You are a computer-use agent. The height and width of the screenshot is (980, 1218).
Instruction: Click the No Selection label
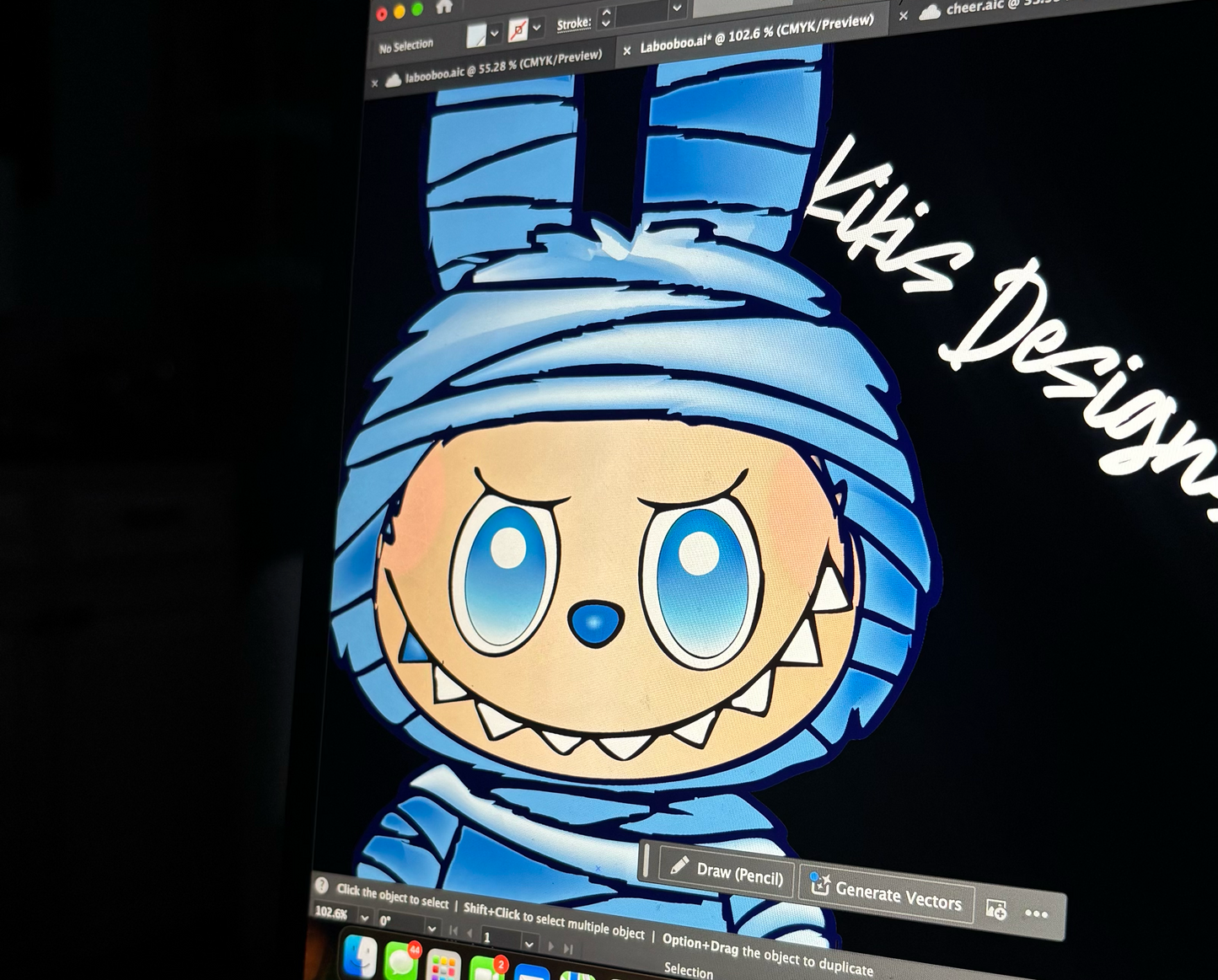[405, 46]
